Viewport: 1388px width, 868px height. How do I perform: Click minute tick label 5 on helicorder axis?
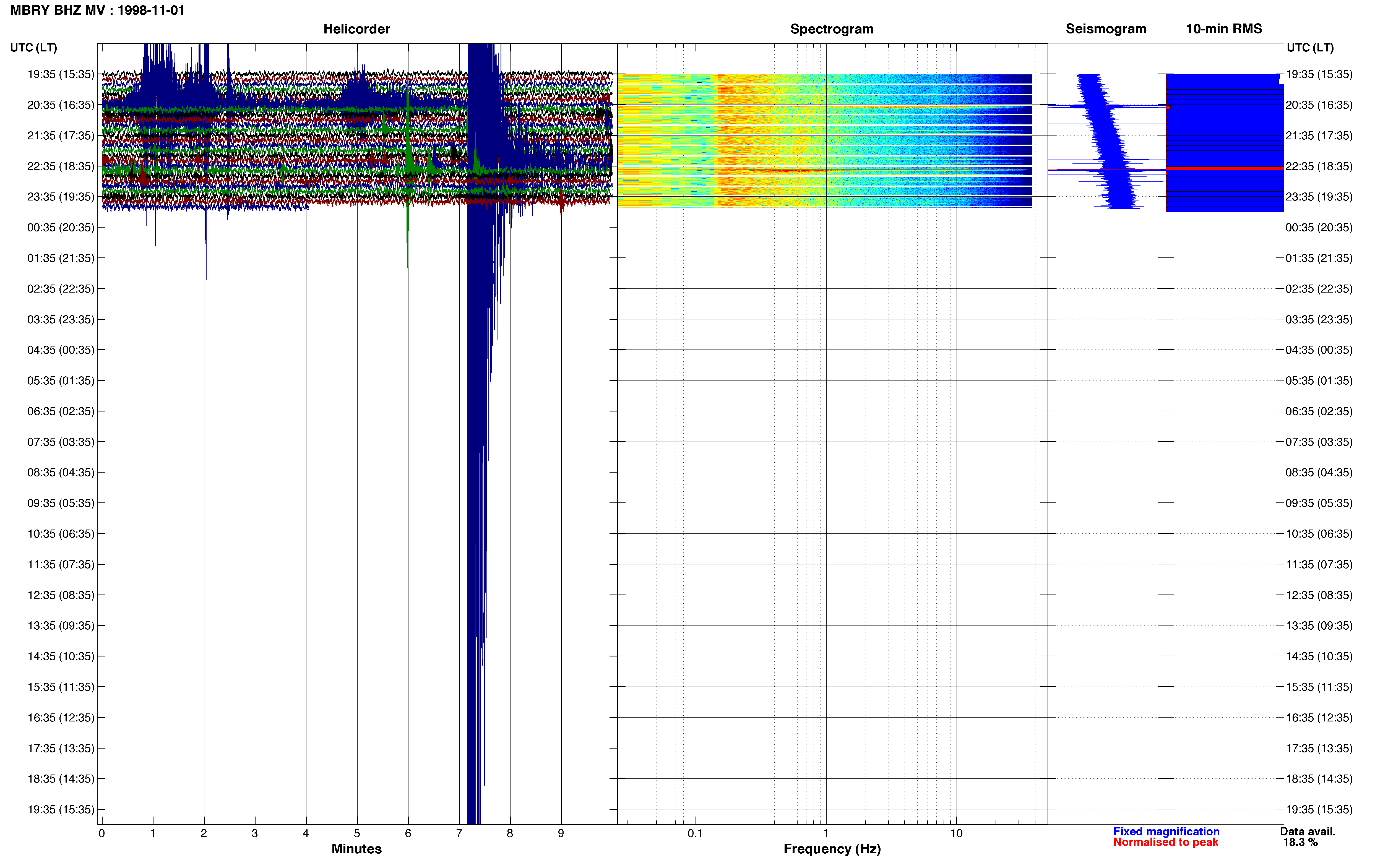[x=357, y=833]
